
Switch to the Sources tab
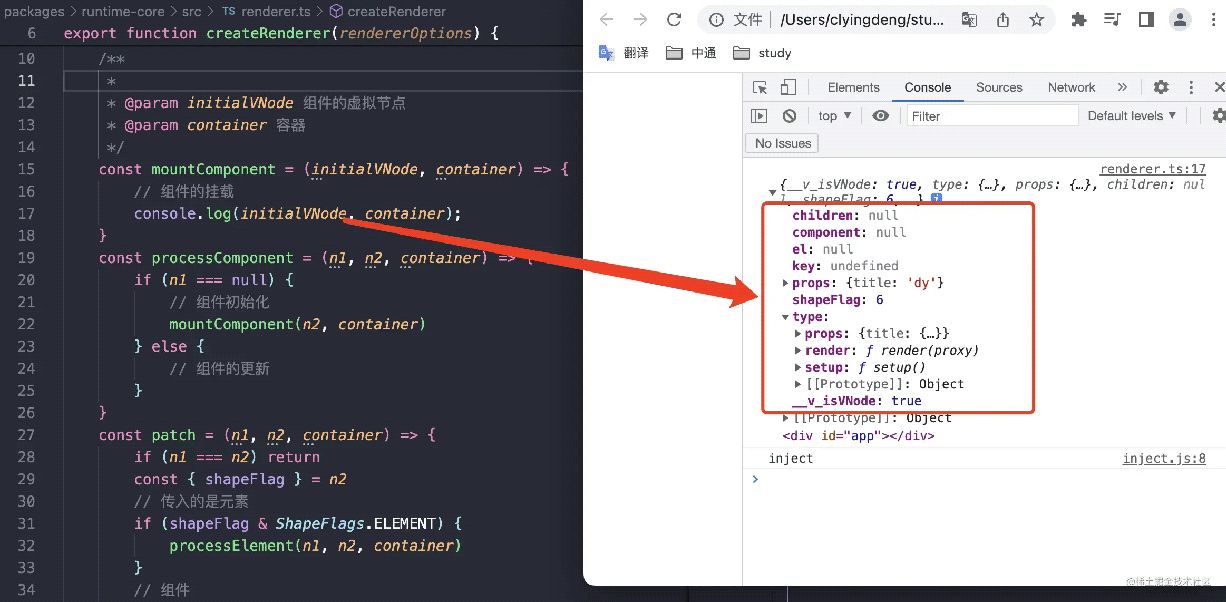coord(998,87)
